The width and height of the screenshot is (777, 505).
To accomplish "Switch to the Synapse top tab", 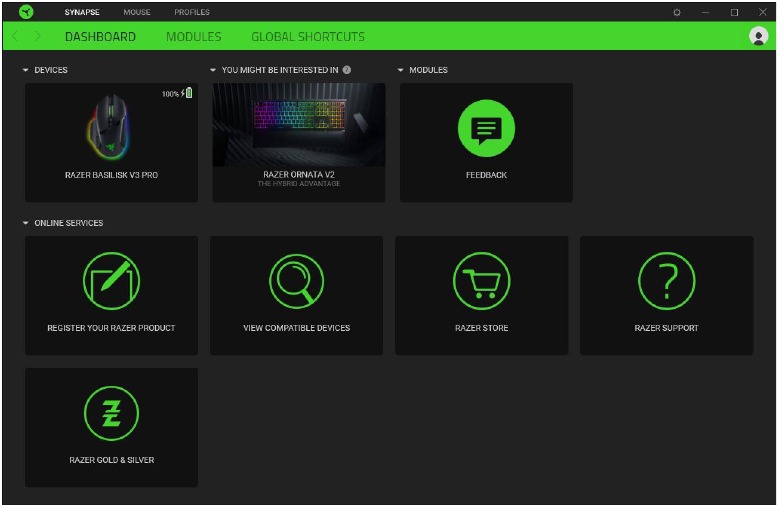I will coord(82,12).
